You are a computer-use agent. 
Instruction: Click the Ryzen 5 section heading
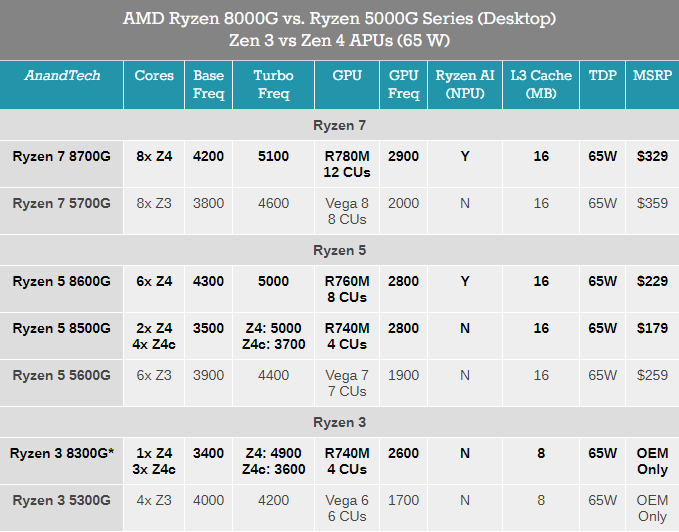click(x=340, y=251)
